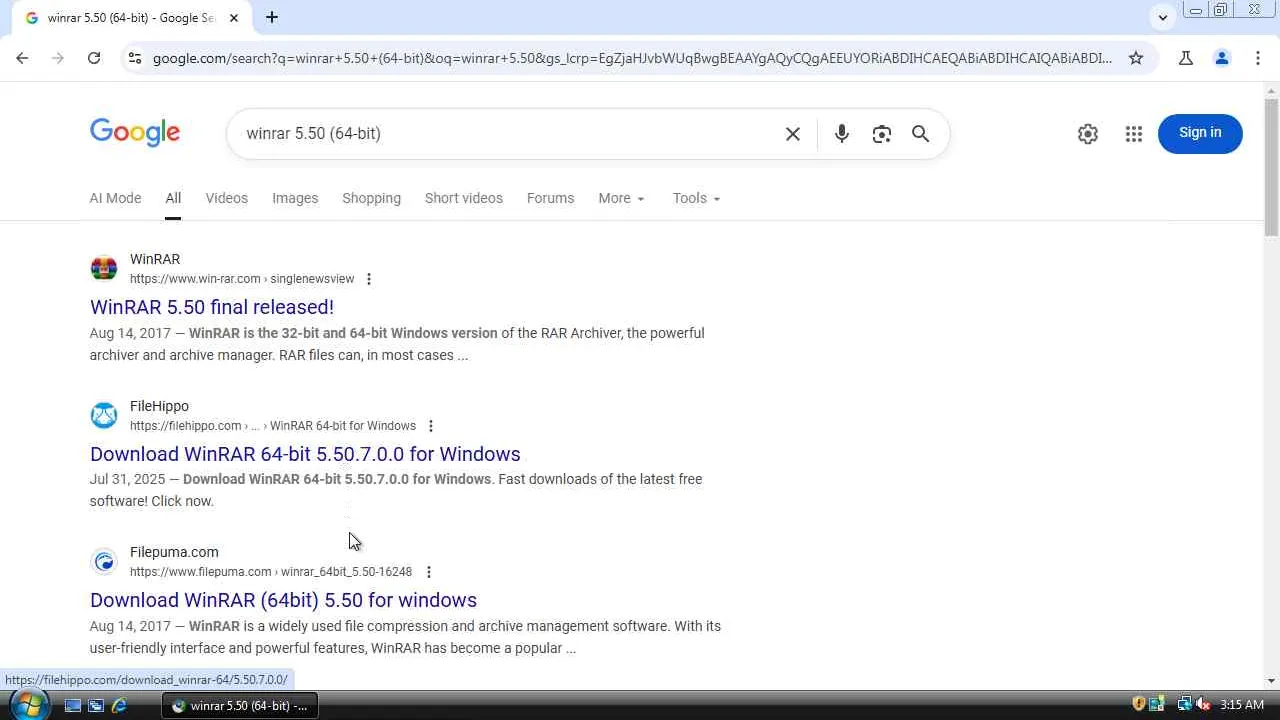Click the FileHippo site favicon

pos(104,415)
